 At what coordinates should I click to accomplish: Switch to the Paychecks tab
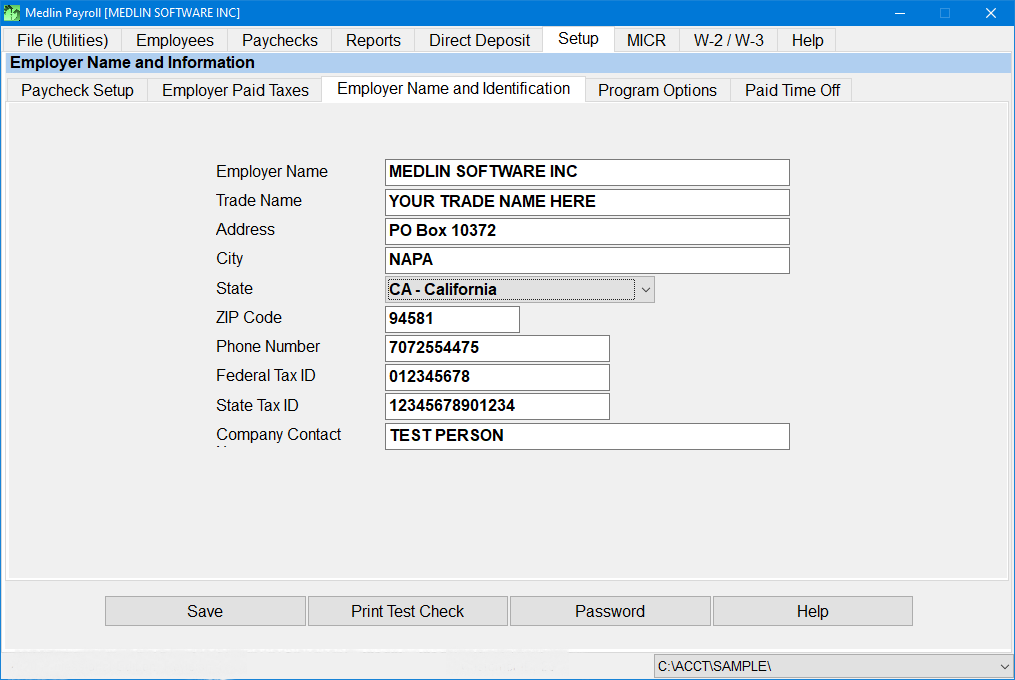279,40
